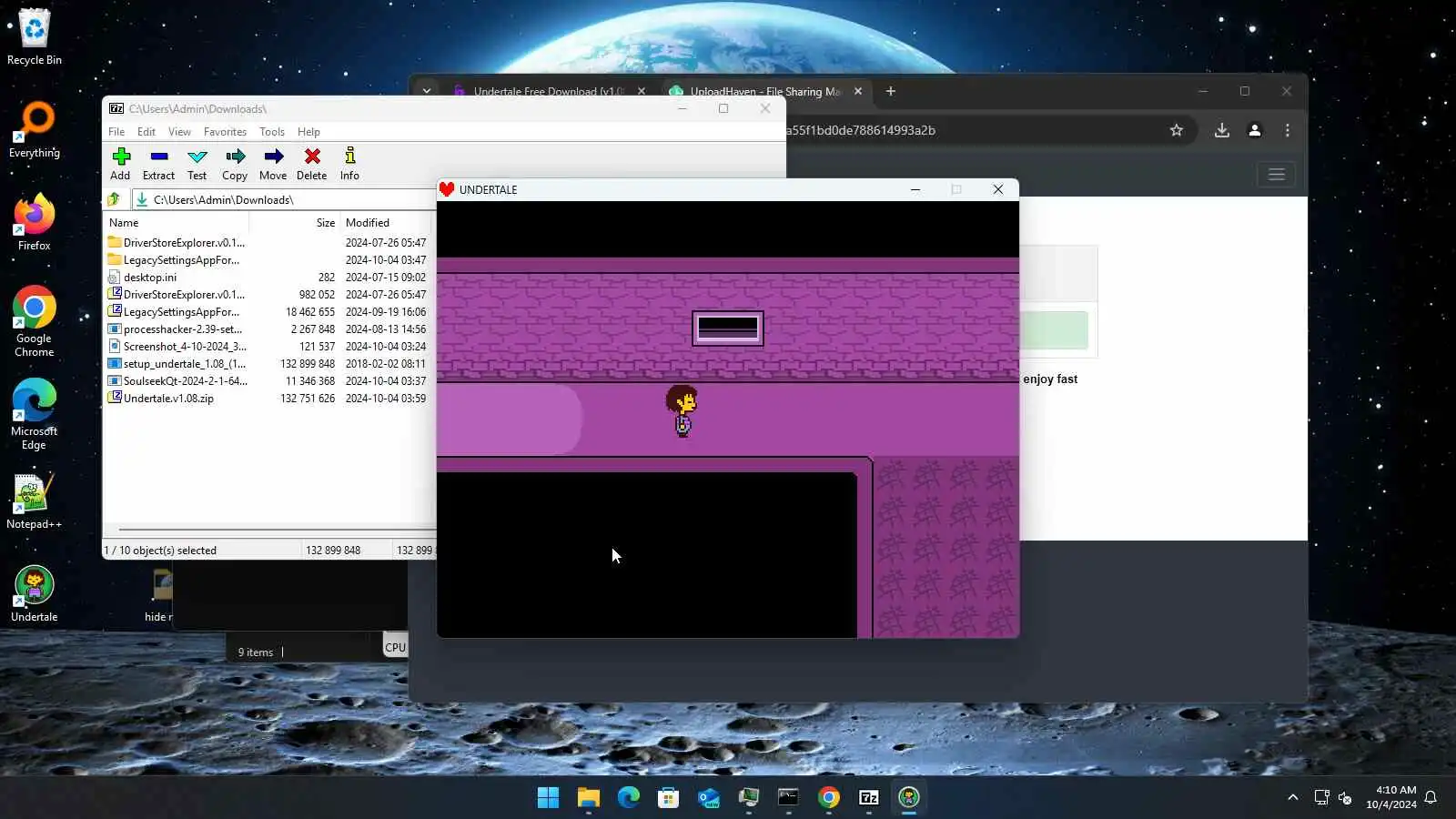Sort the 7-Zip list by Modified column
1456x819 pixels.
coord(386,223)
